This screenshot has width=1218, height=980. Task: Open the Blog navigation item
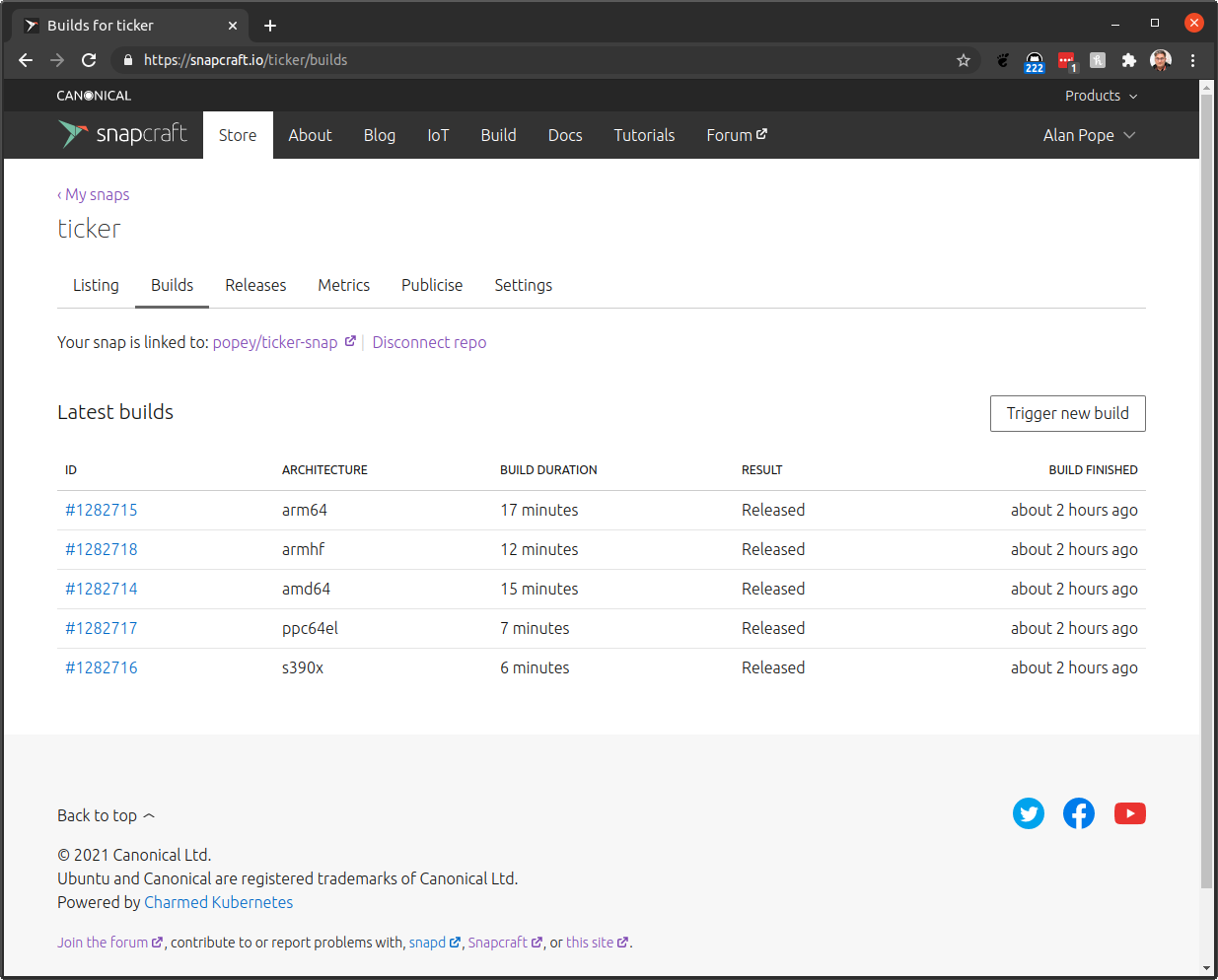pyautogui.click(x=380, y=135)
